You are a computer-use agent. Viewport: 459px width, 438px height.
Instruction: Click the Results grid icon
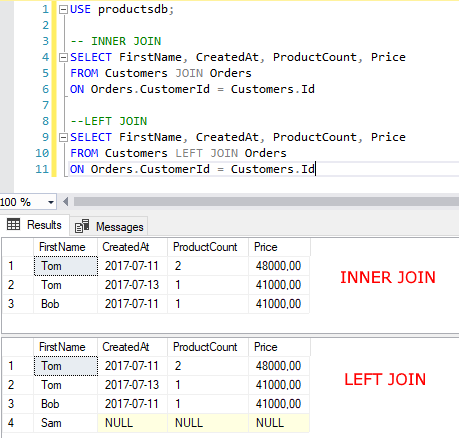tap(14, 224)
